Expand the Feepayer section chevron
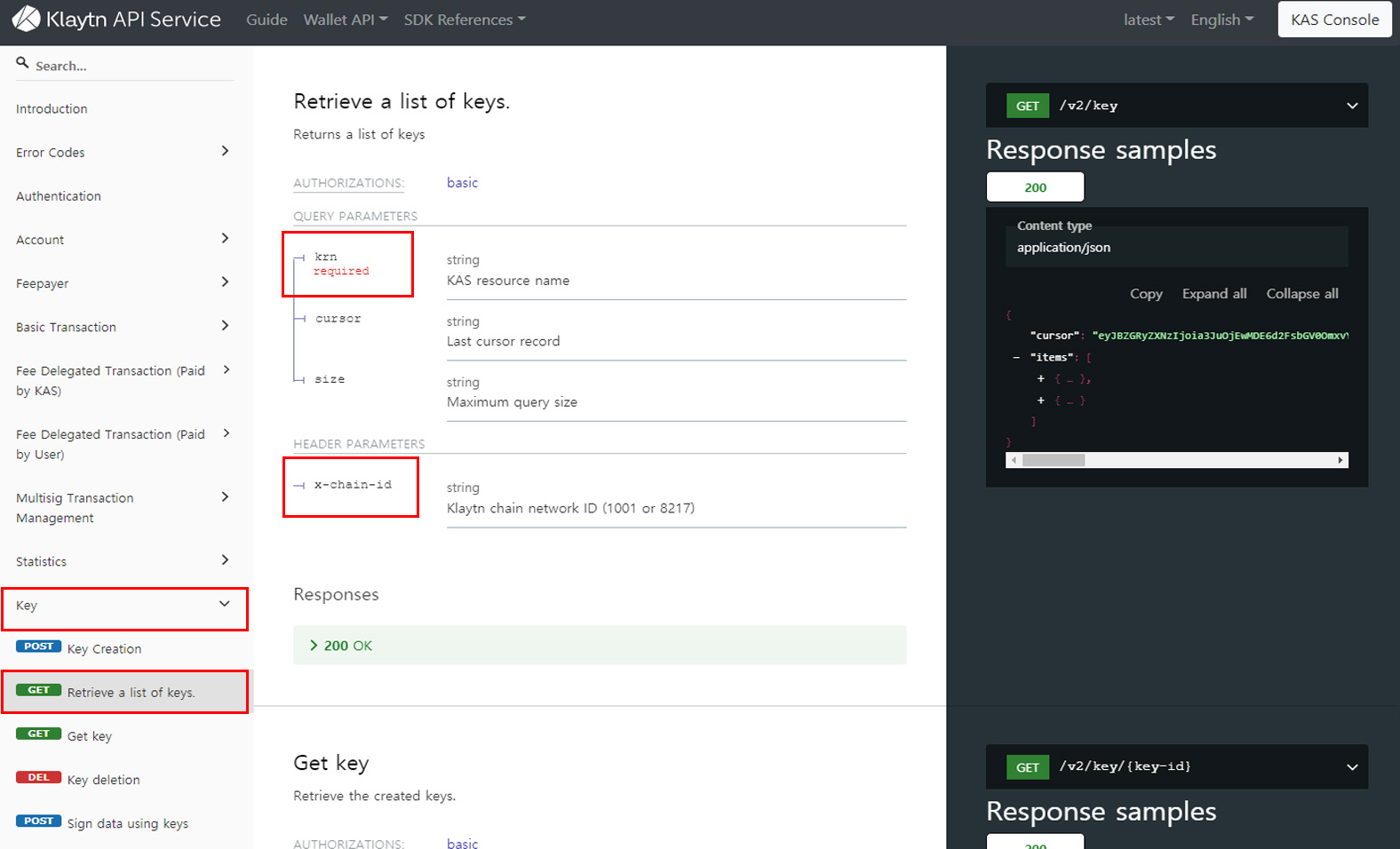The height and width of the screenshot is (849, 1400). [225, 282]
